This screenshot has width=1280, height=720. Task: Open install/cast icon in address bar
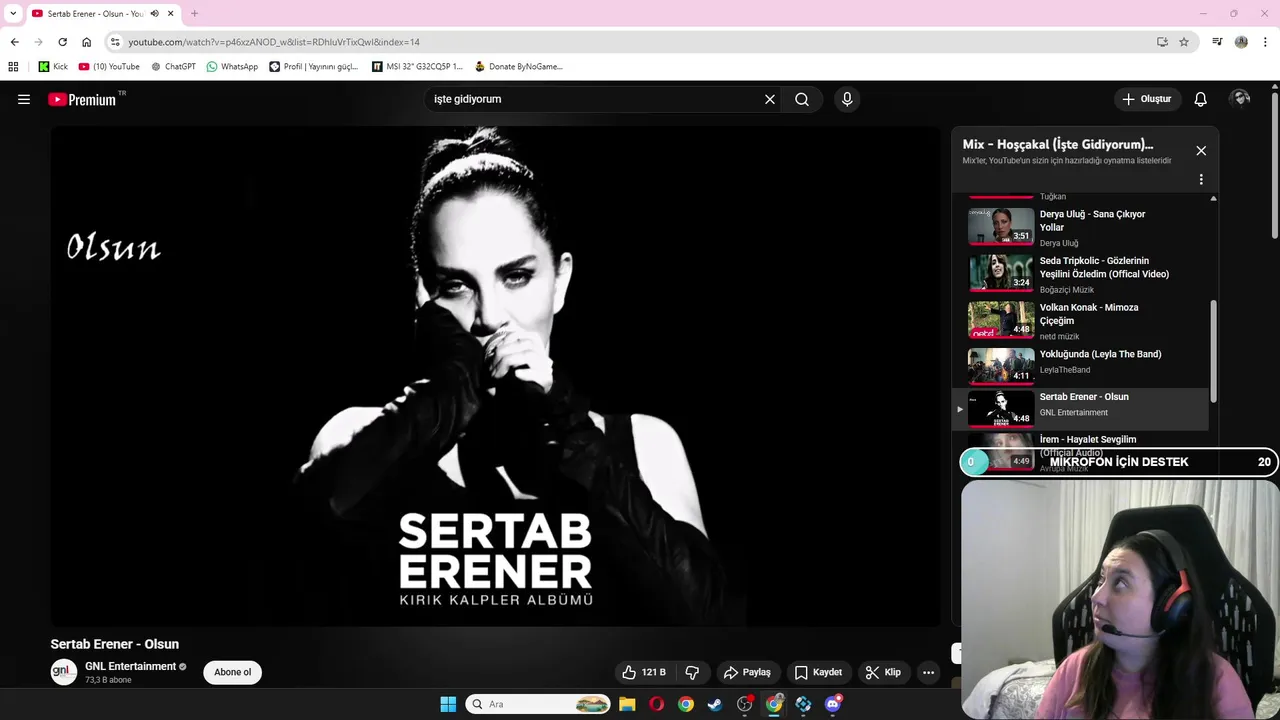(x=1162, y=42)
